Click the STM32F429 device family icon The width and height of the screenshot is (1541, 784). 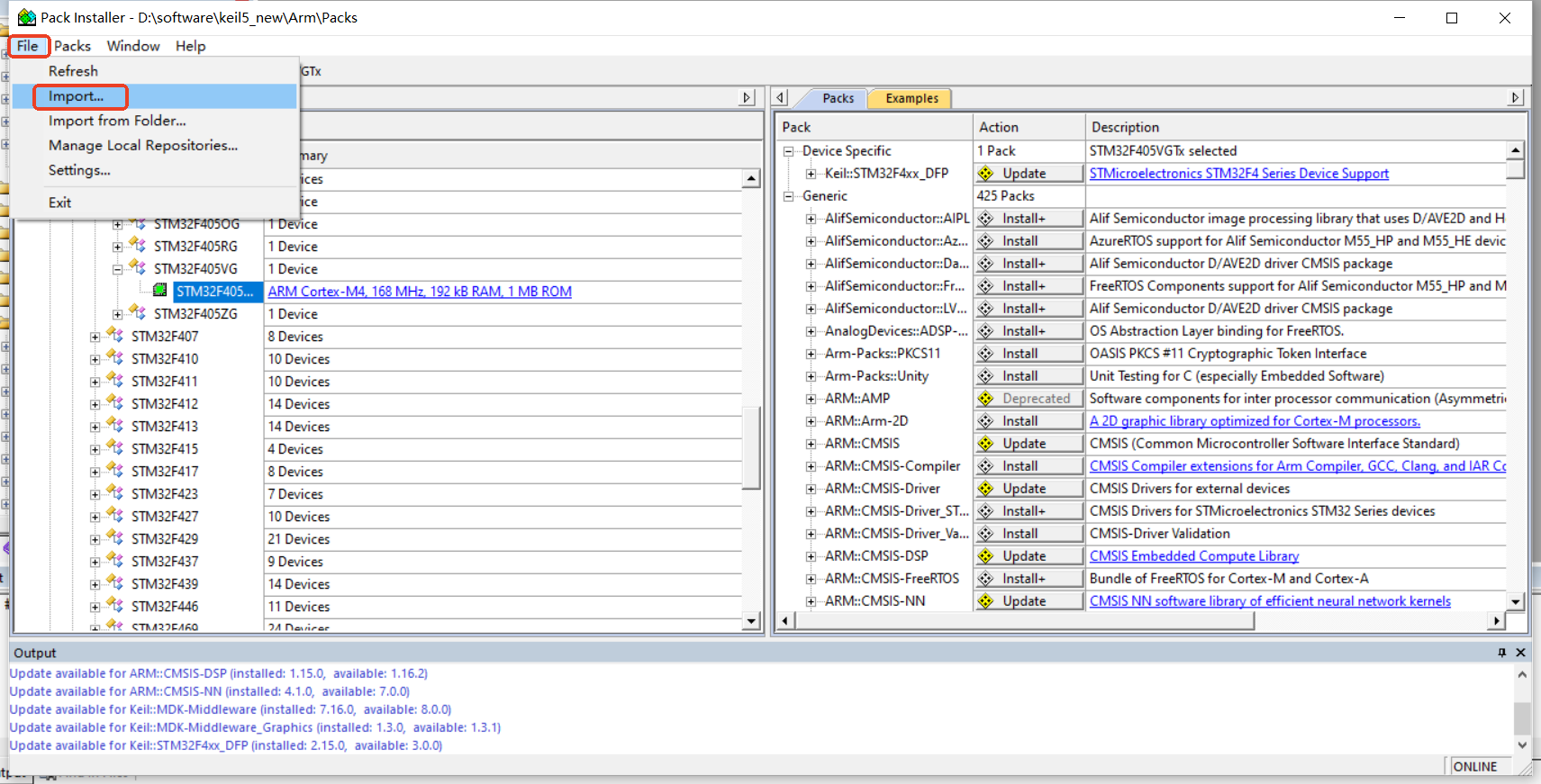pos(115,537)
